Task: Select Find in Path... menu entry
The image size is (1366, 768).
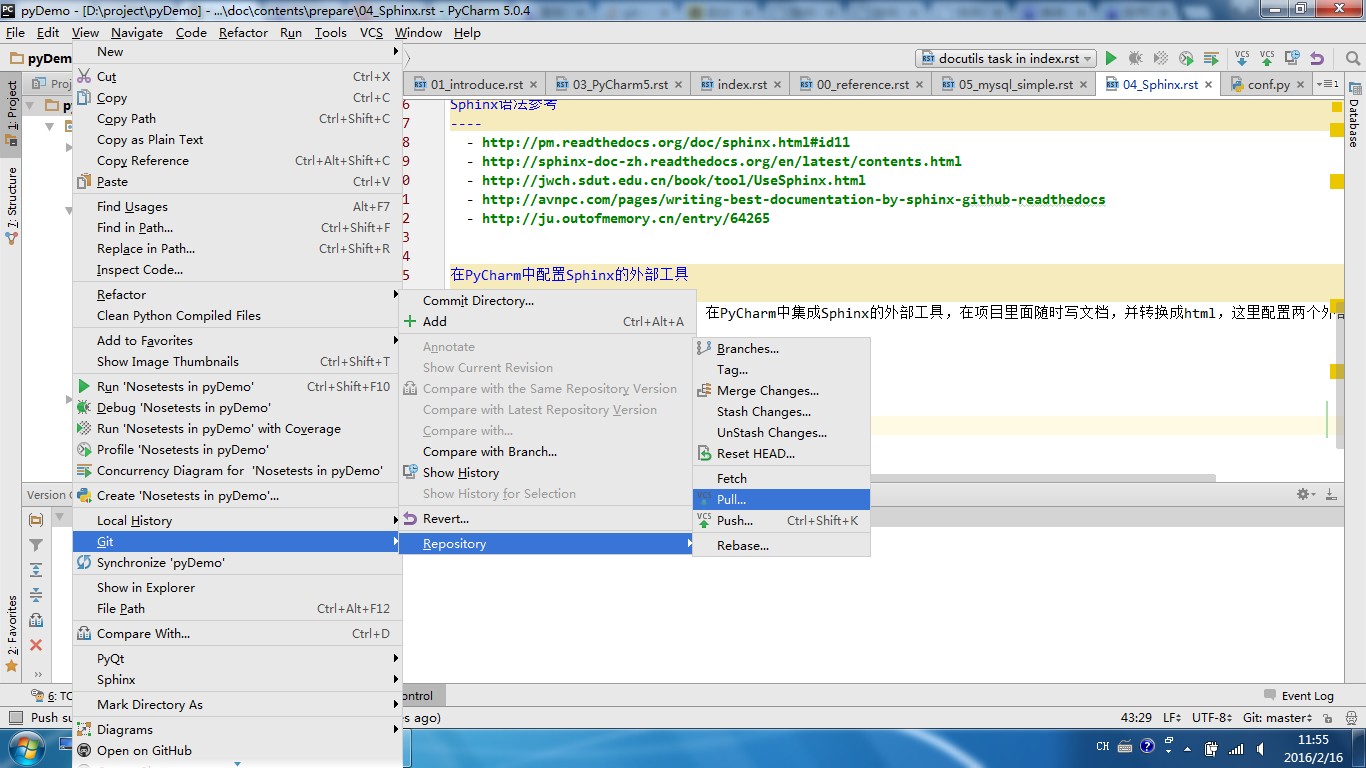Action: pos(237,228)
